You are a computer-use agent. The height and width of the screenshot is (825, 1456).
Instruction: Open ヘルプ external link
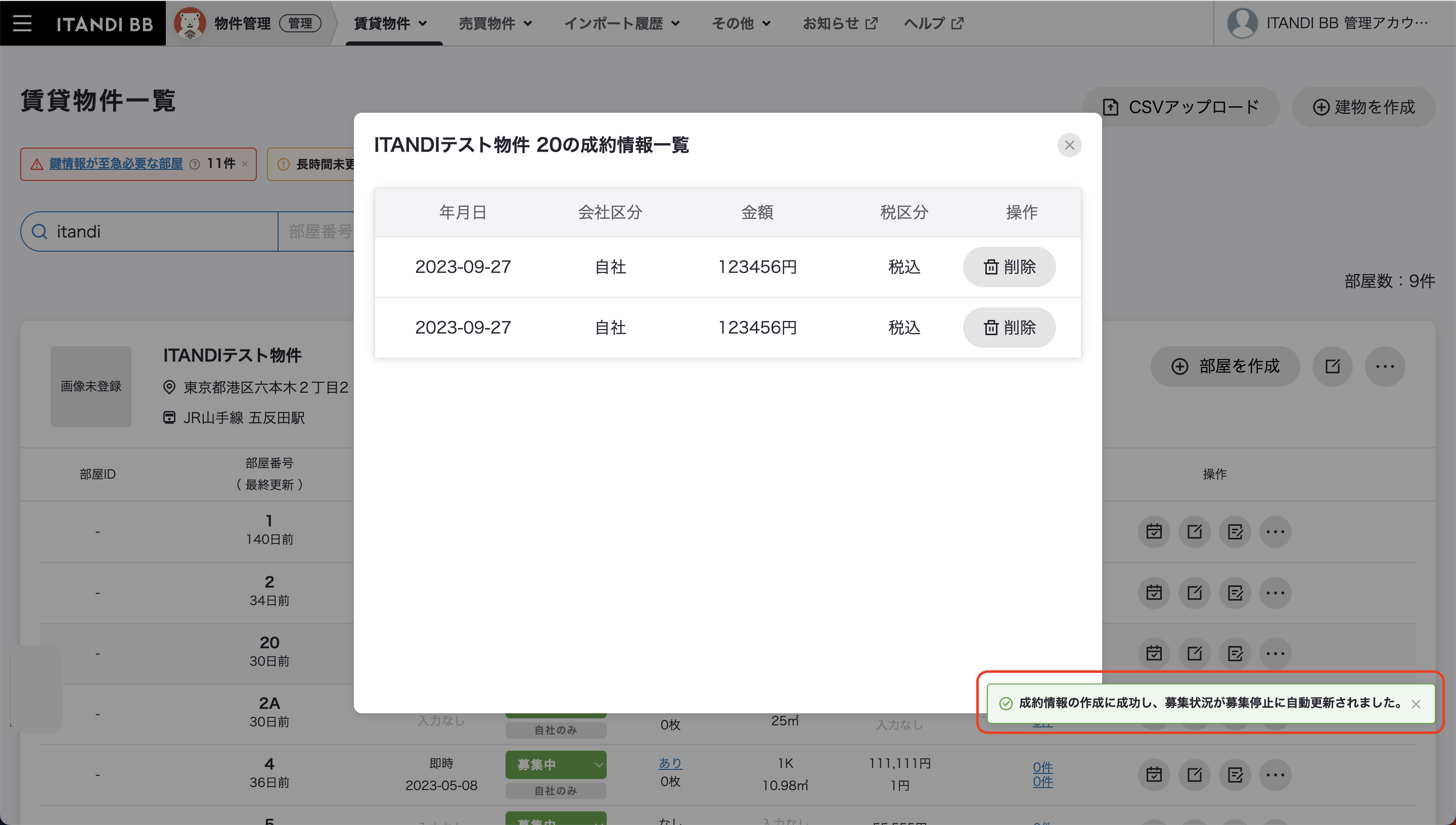(x=933, y=23)
